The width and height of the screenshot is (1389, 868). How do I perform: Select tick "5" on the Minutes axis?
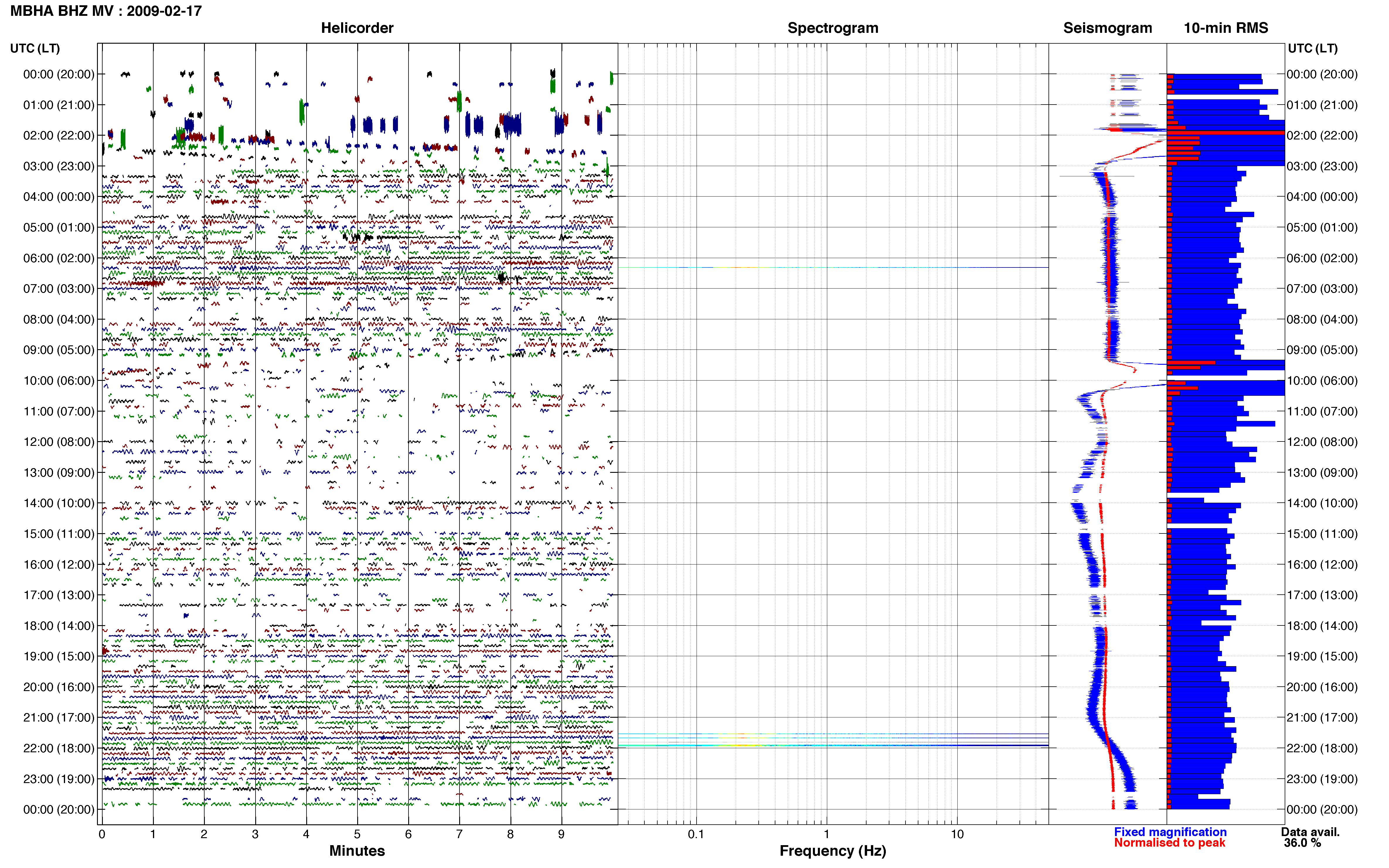pyautogui.click(x=357, y=834)
